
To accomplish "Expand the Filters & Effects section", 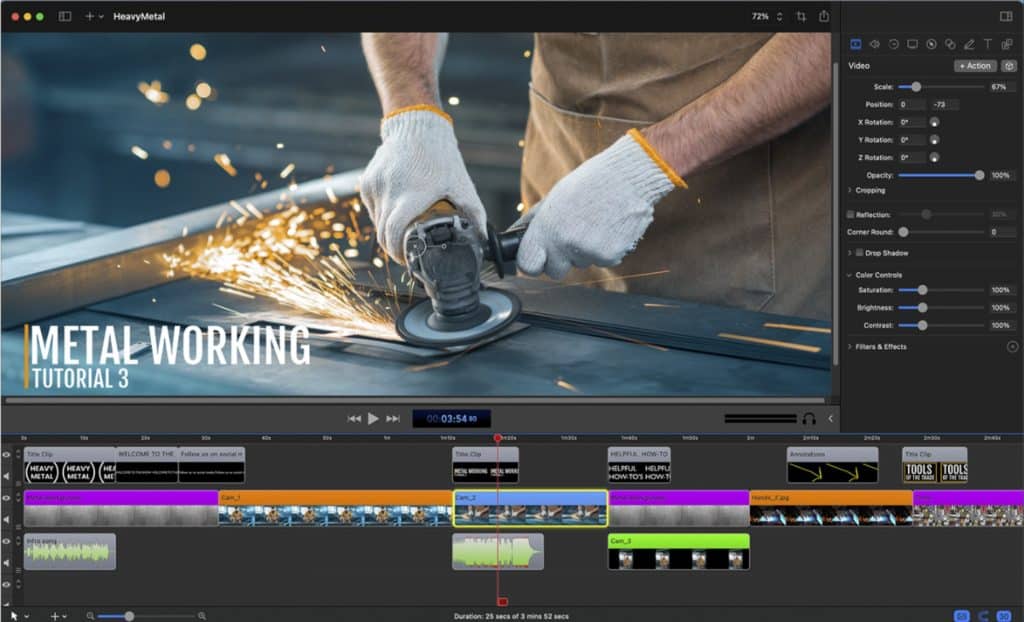I will (850, 347).
